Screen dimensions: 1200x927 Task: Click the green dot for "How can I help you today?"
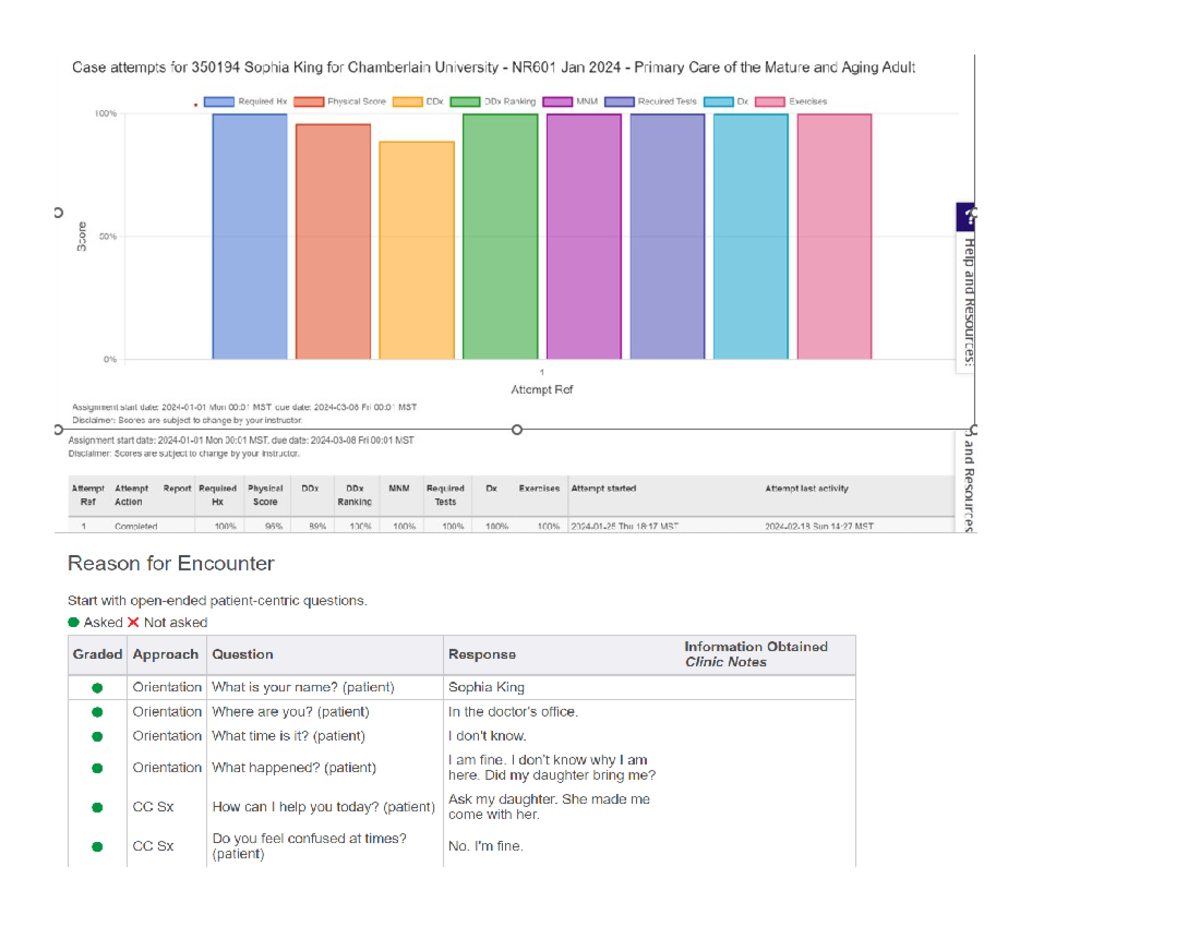(95, 806)
